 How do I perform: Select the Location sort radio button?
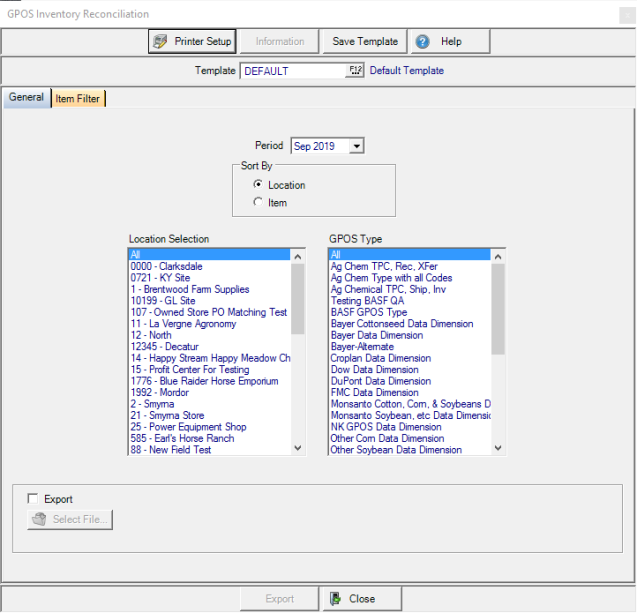point(259,185)
